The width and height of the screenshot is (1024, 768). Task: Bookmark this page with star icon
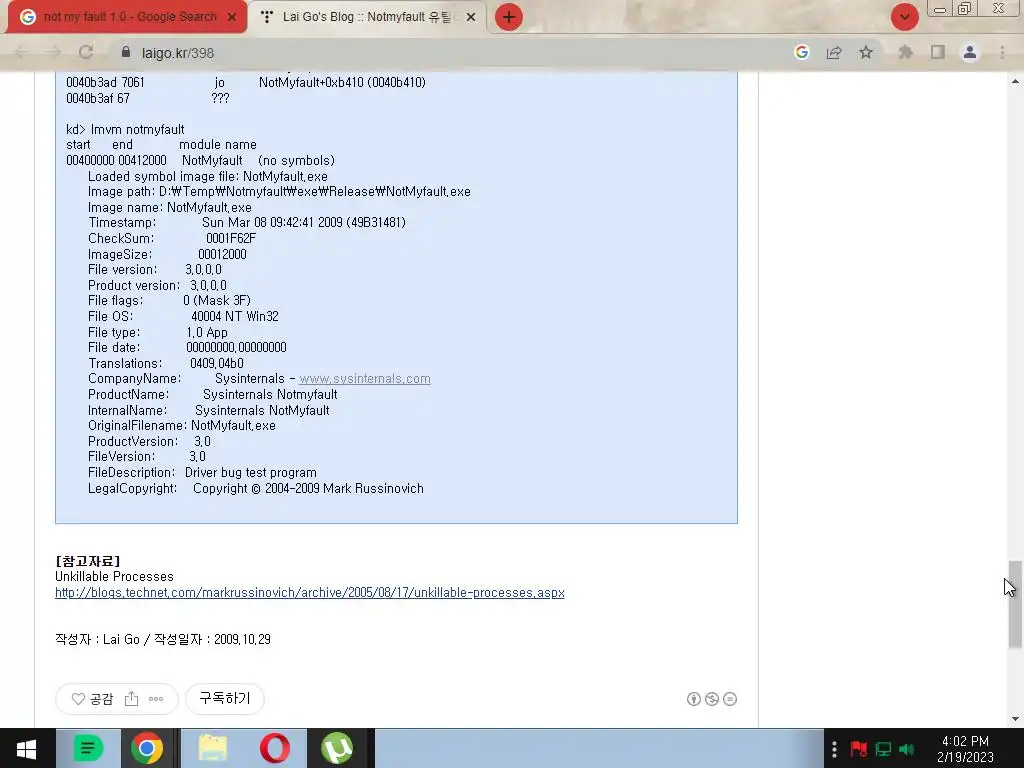point(866,52)
